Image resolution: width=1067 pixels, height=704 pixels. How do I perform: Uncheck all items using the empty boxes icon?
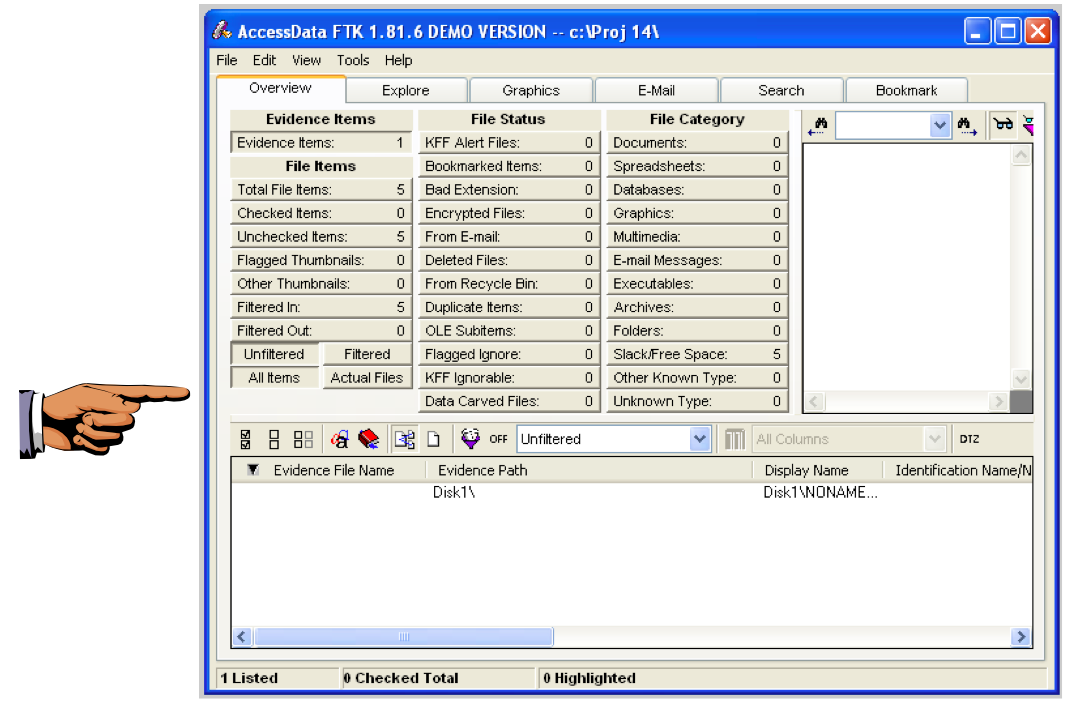coord(274,439)
